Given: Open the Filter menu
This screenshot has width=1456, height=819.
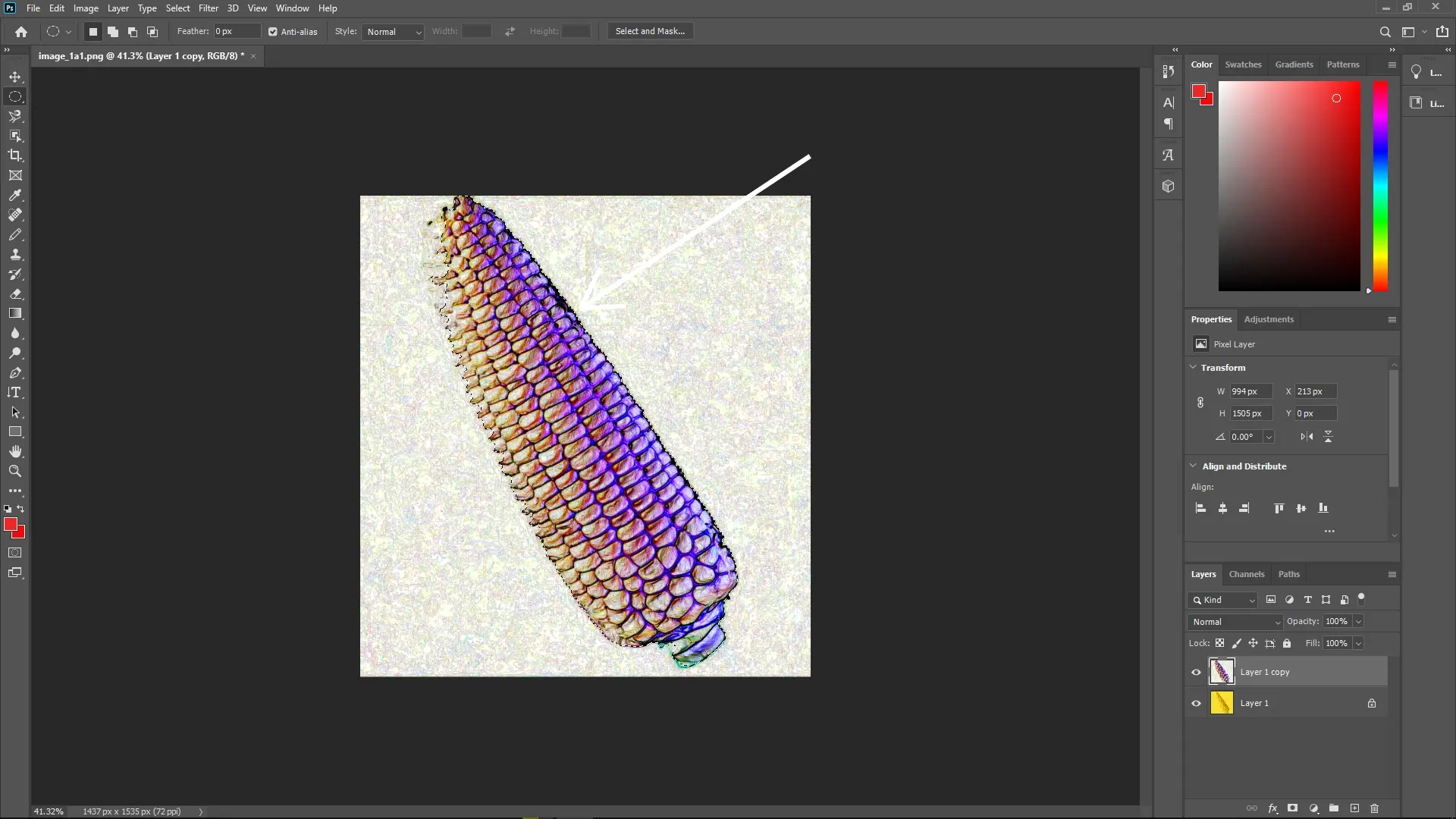Looking at the screenshot, I should click(208, 8).
